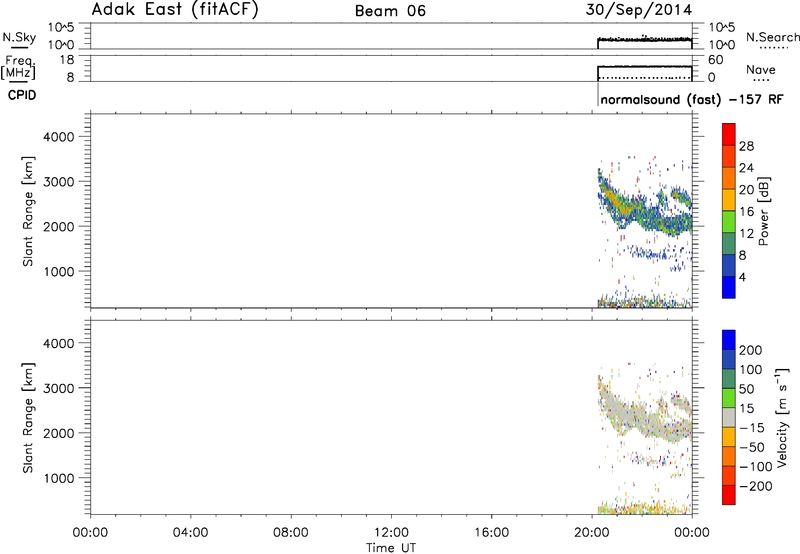Click the 'Freq. [MHz]' label
This screenshot has width=800, height=554.
(19, 67)
